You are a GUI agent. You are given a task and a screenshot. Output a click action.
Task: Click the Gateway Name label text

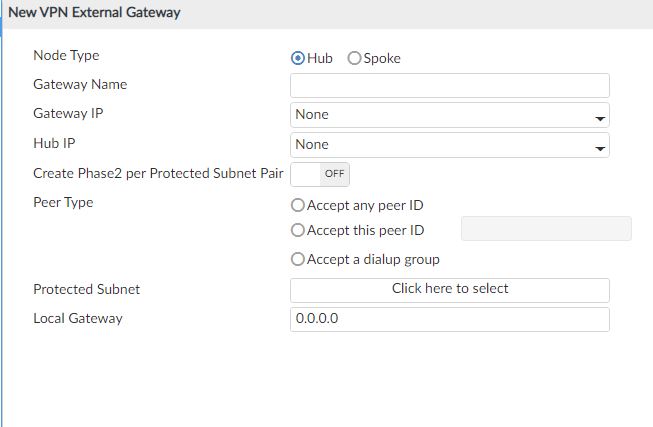coord(80,85)
